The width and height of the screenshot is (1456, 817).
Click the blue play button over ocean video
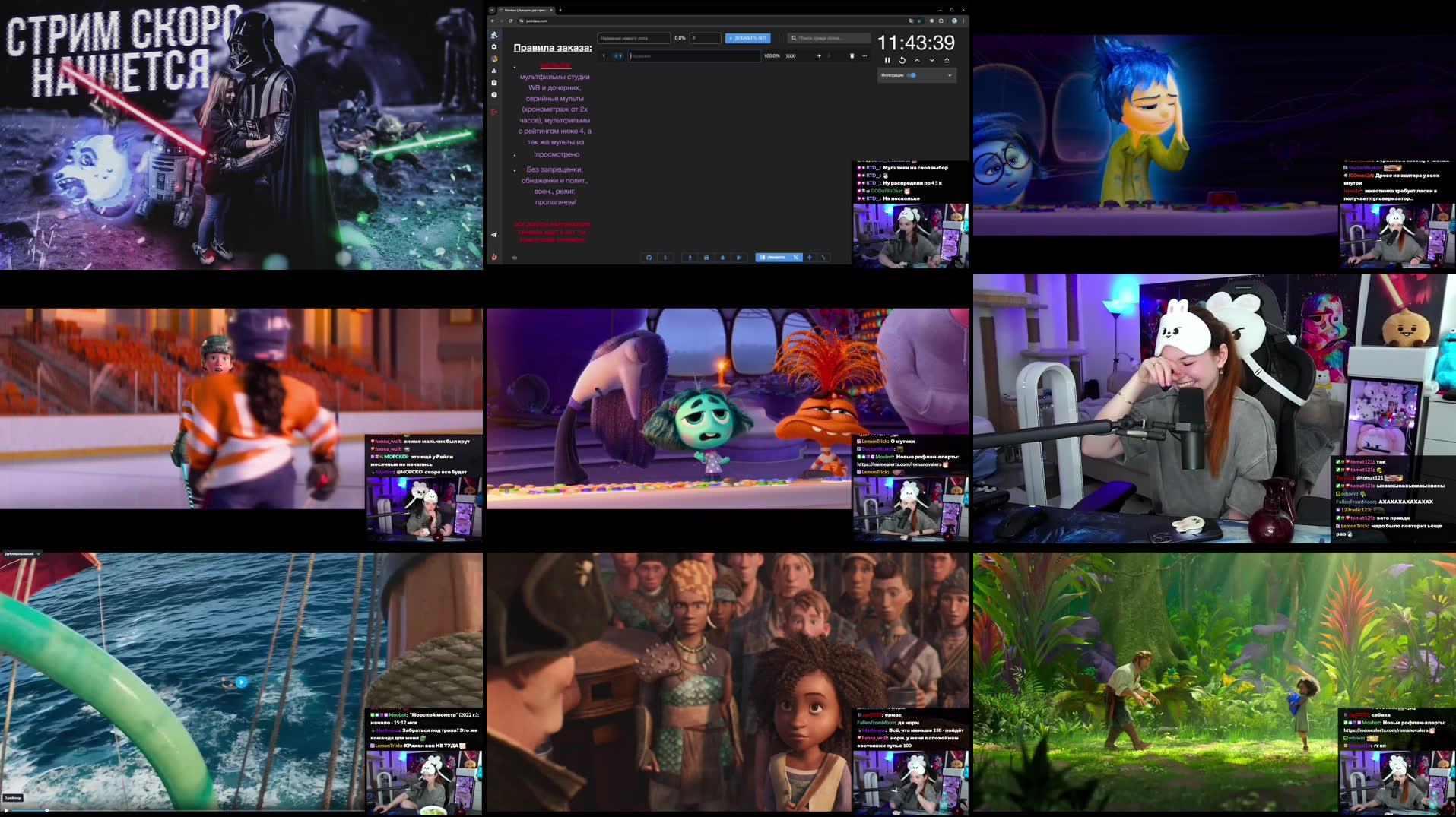(241, 682)
